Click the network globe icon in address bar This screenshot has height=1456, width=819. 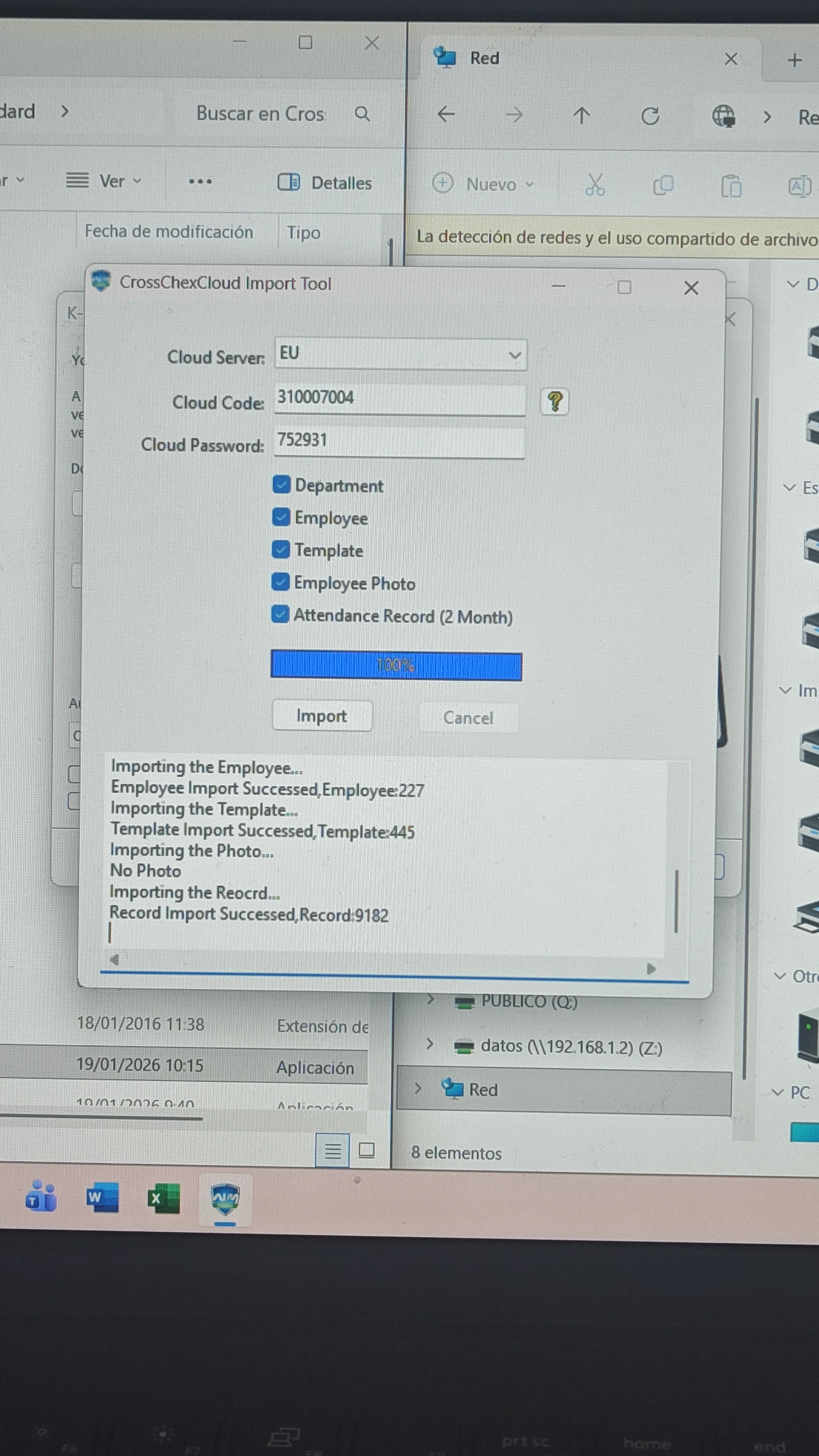(723, 117)
